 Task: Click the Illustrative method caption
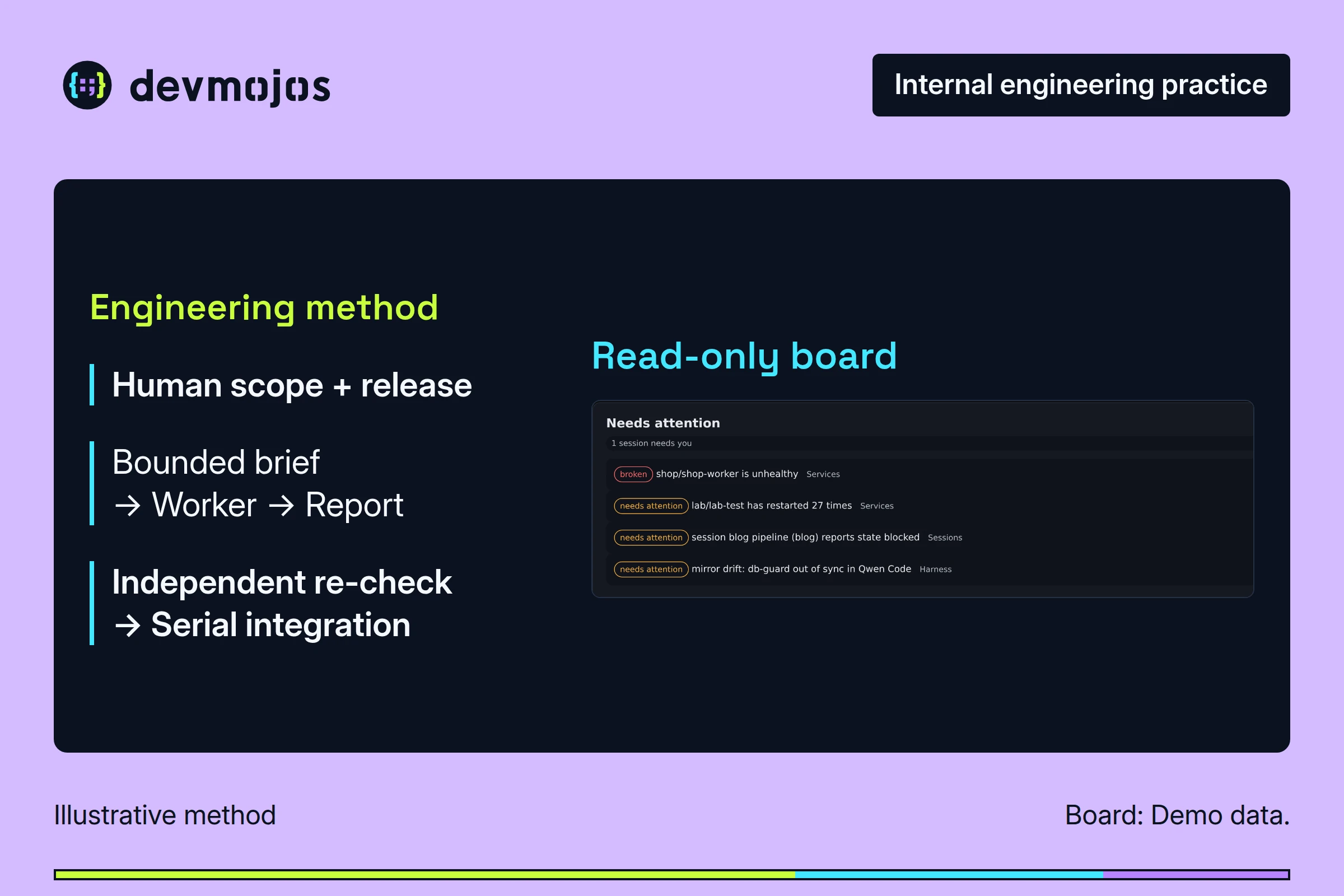click(x=165, y=815)
